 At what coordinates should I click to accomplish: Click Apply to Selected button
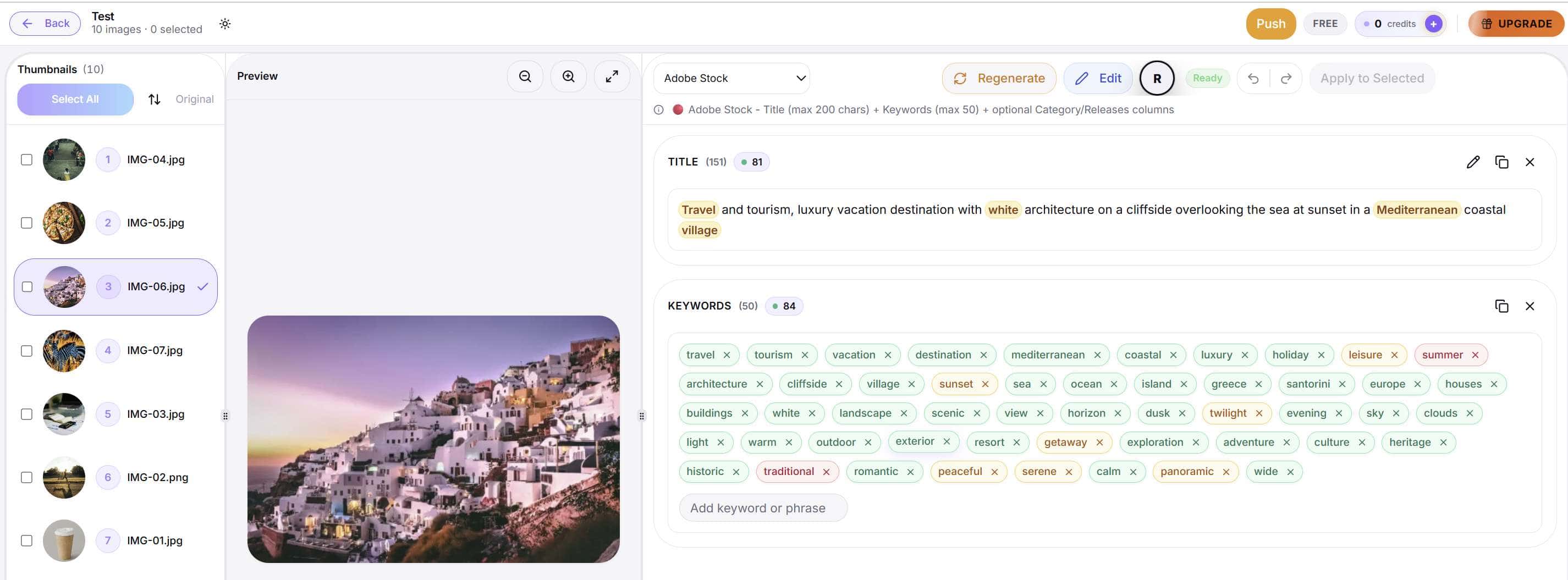pyautogui.click(x=1372, y=79)
